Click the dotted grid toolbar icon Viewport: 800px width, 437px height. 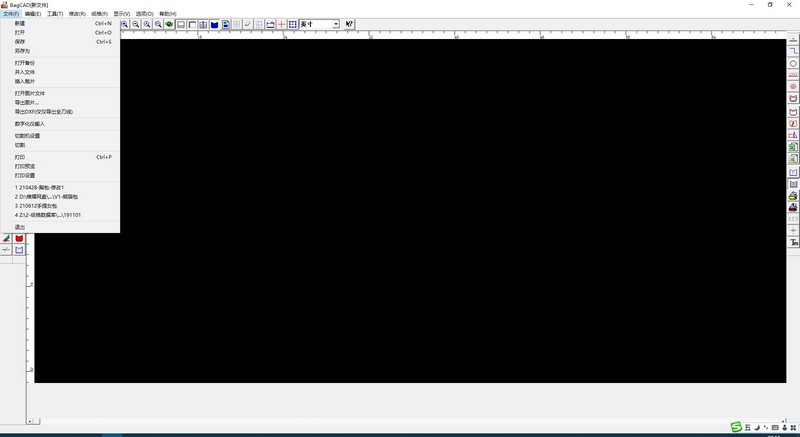[x=292, y=24]
